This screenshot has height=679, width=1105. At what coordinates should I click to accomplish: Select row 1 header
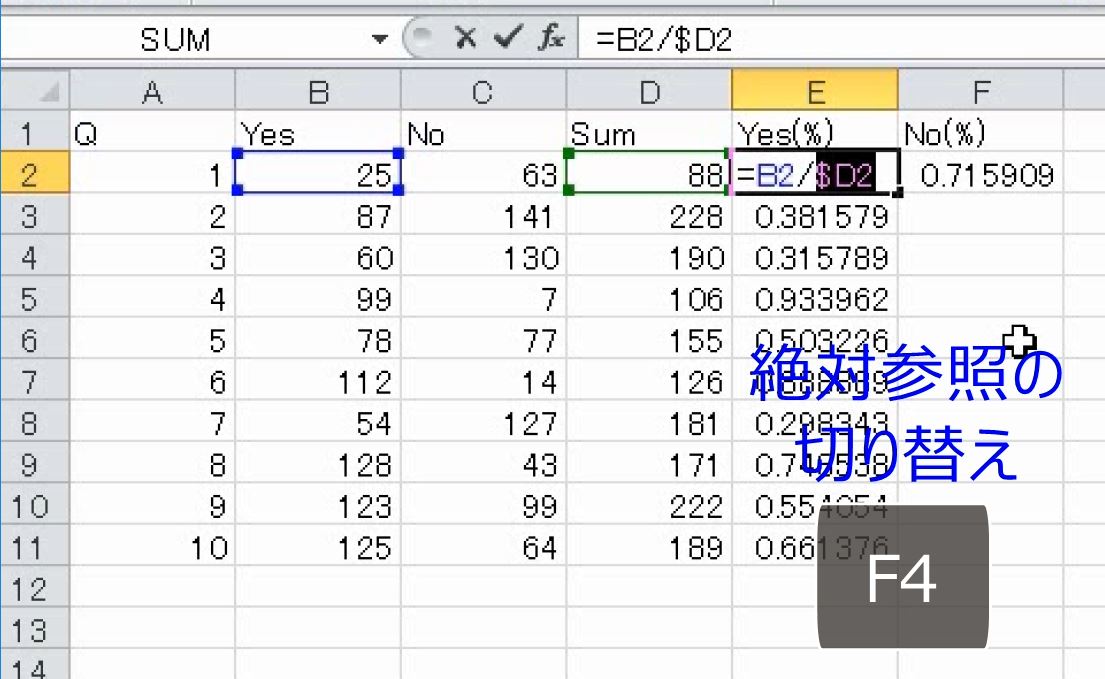[35, 131]
